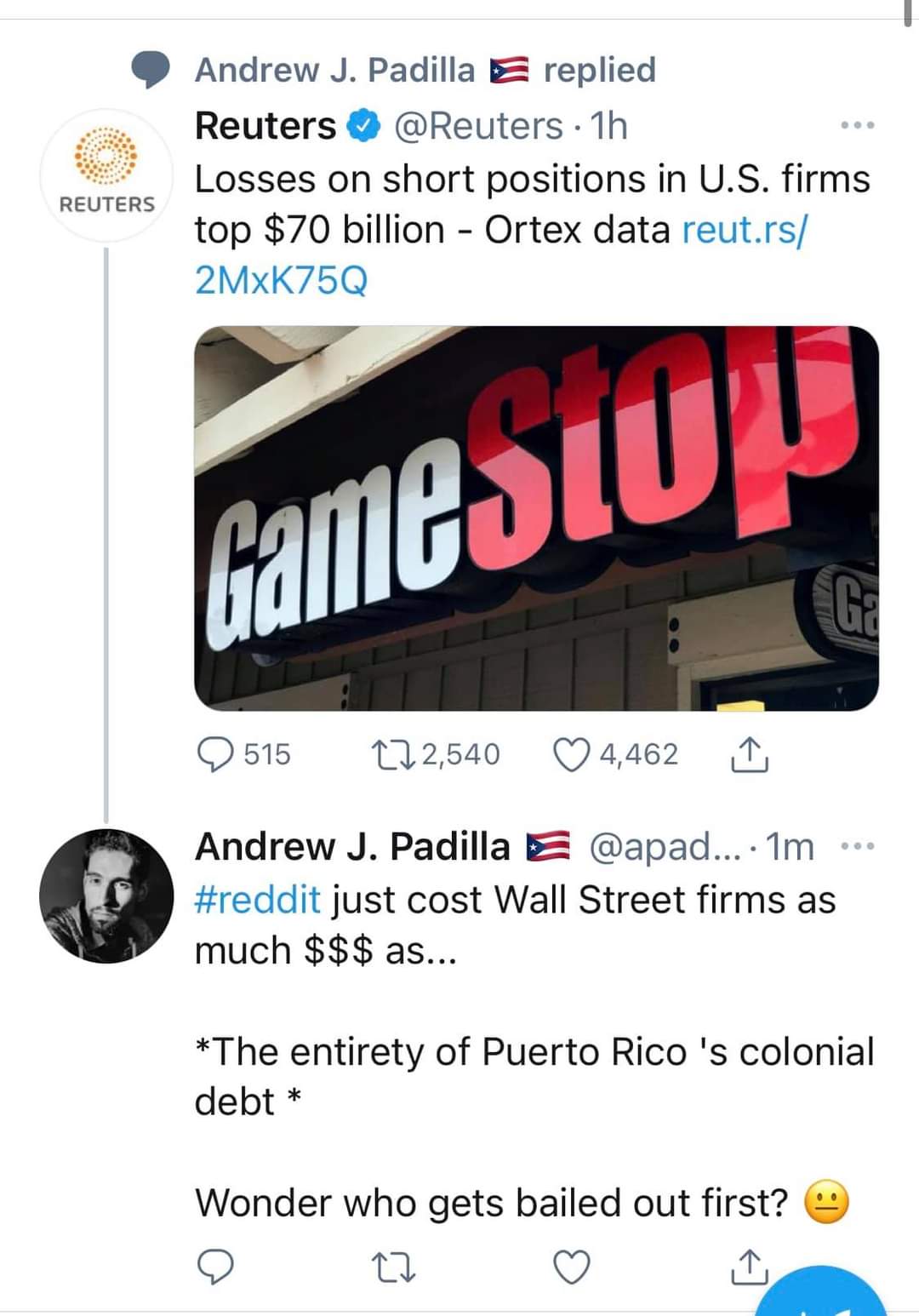The image size is (919, 1316).
Task: Open more options for Reuters tweet
Action: point(857,126)
